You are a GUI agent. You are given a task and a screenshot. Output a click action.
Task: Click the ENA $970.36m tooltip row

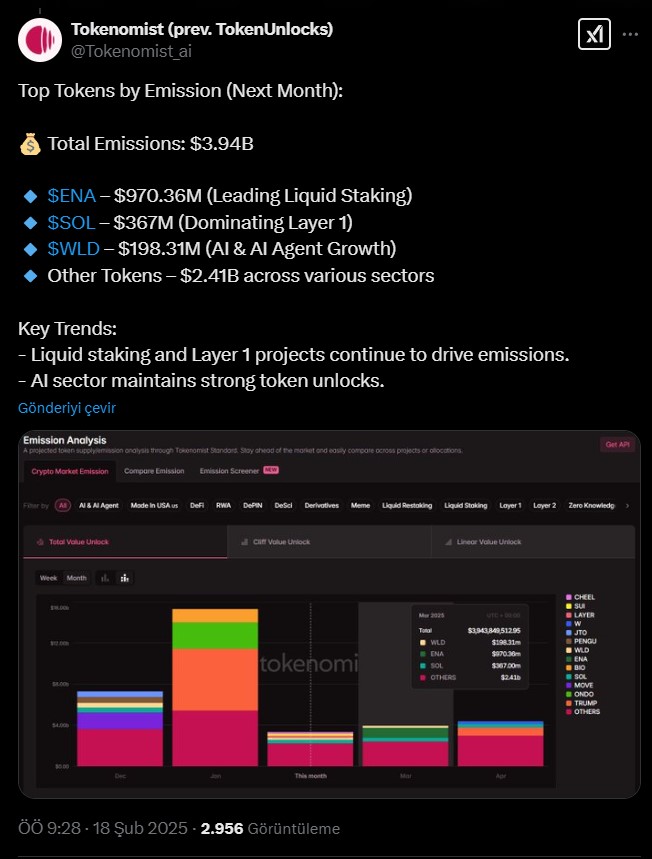tap(470, 654)
